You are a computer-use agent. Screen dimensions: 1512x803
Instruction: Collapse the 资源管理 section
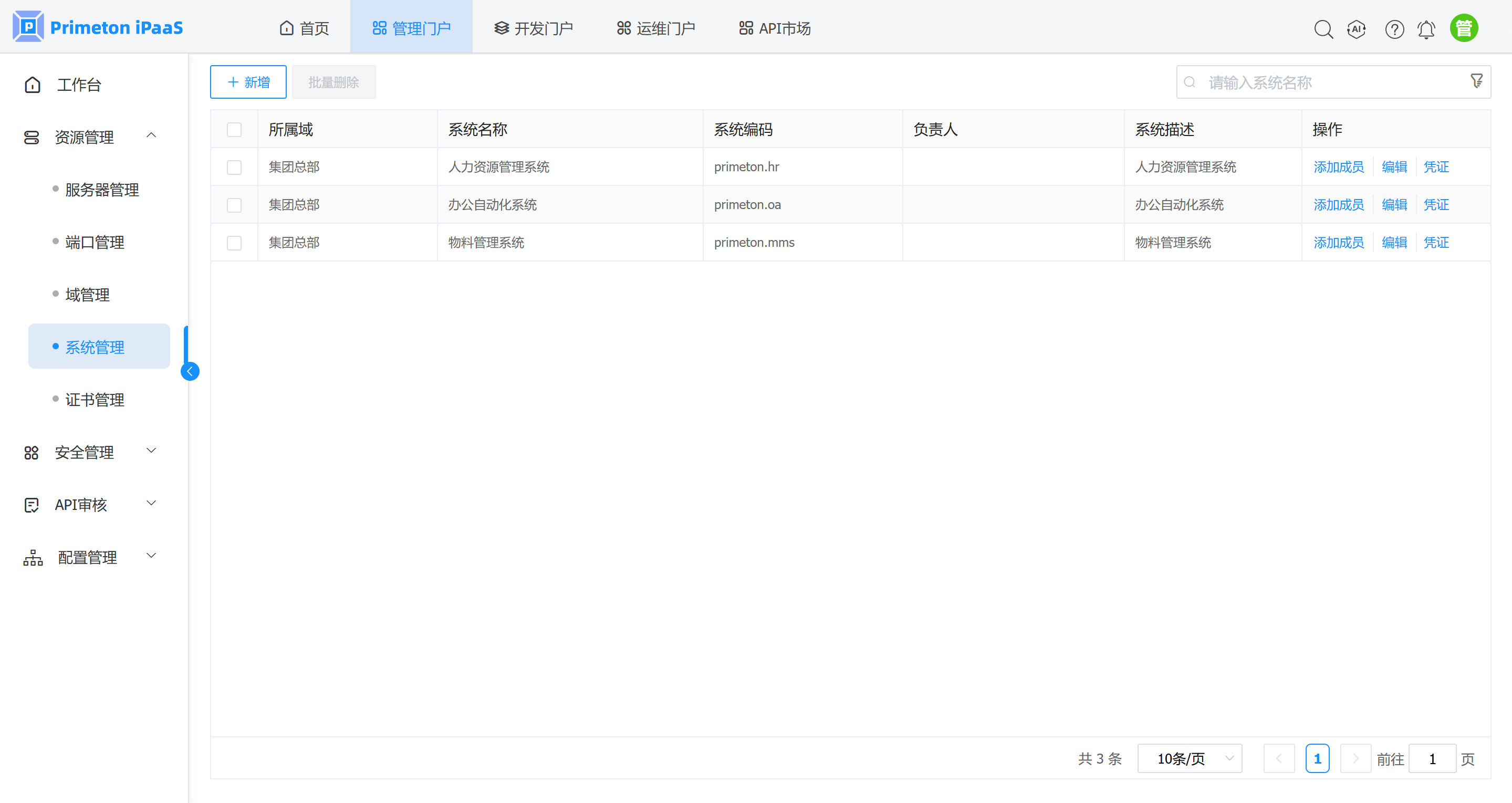[x=151, y=135]
